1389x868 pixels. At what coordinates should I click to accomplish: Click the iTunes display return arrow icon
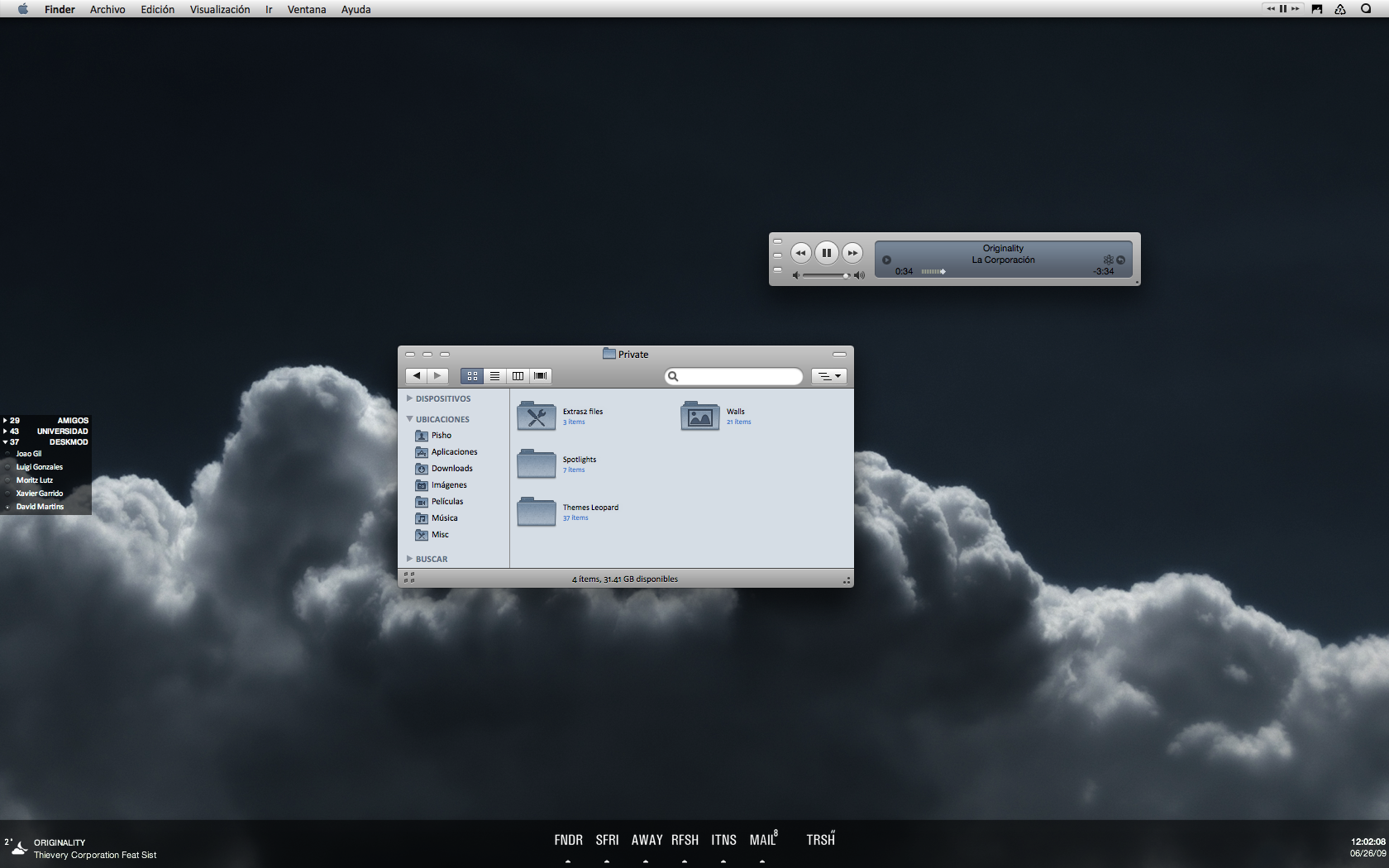[x=1121, y=260]
